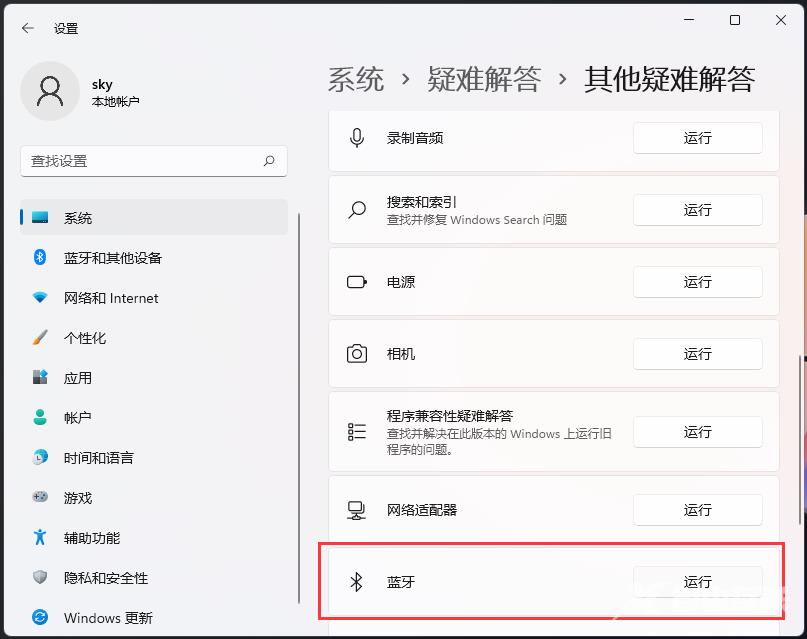Image resolution: width=807 pixels, height=639 pixels.
Task: Run the 录制音频 troubleshooter
Action: (x=697, y=138)
